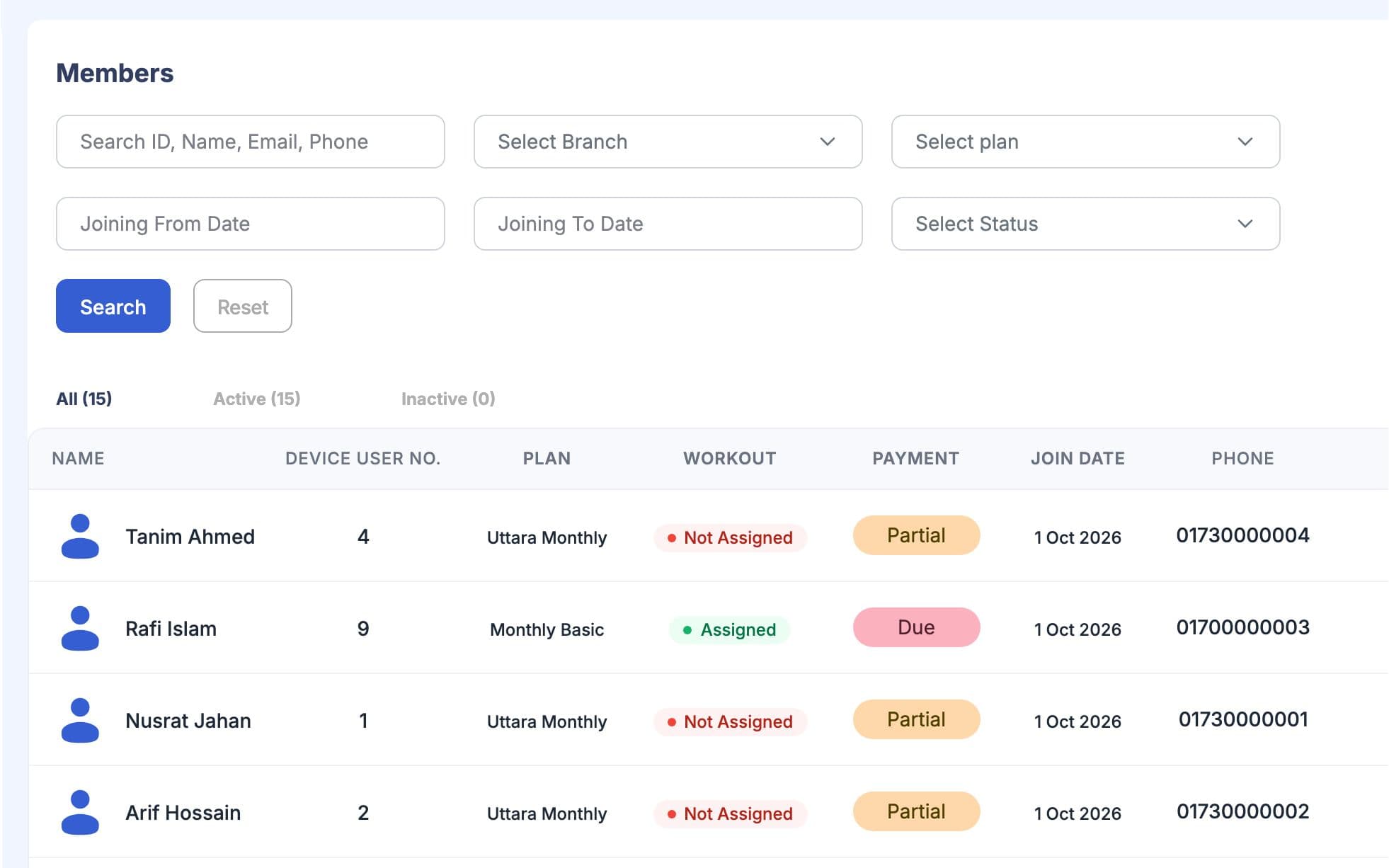The image size is (1389, 868).
Task: Open member name Tanim Ahmed
Action: point(190,537)
